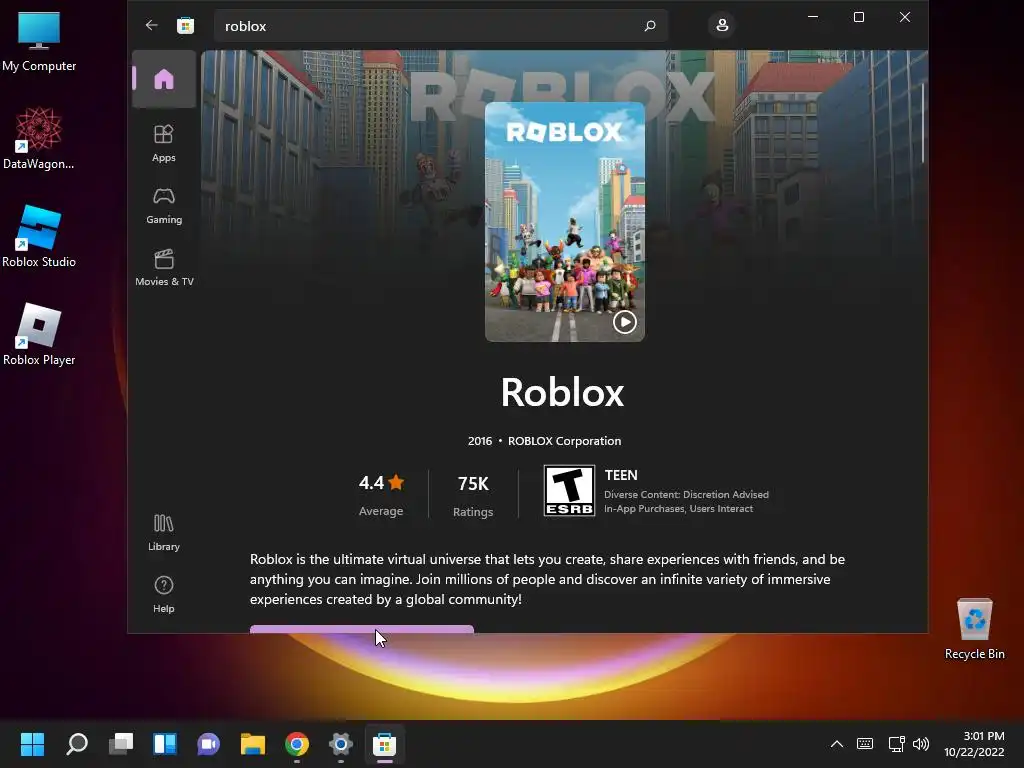Click the network icon in system tray

click(x=896, y=744)
